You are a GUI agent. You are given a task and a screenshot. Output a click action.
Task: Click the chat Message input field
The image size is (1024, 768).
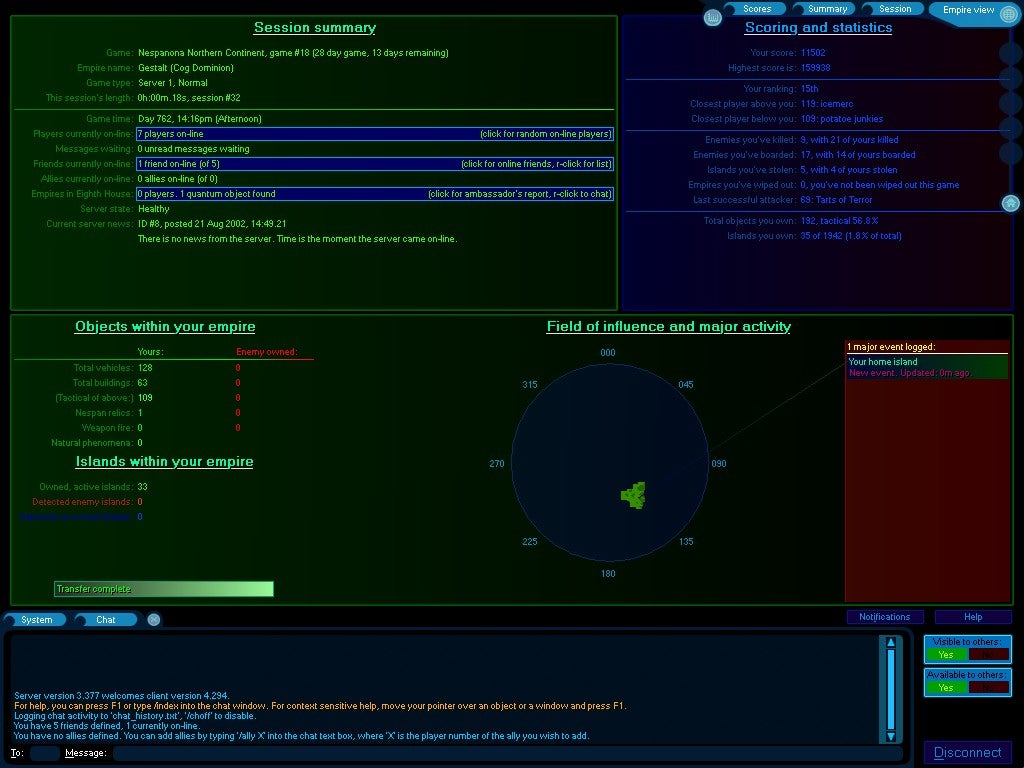506,753
